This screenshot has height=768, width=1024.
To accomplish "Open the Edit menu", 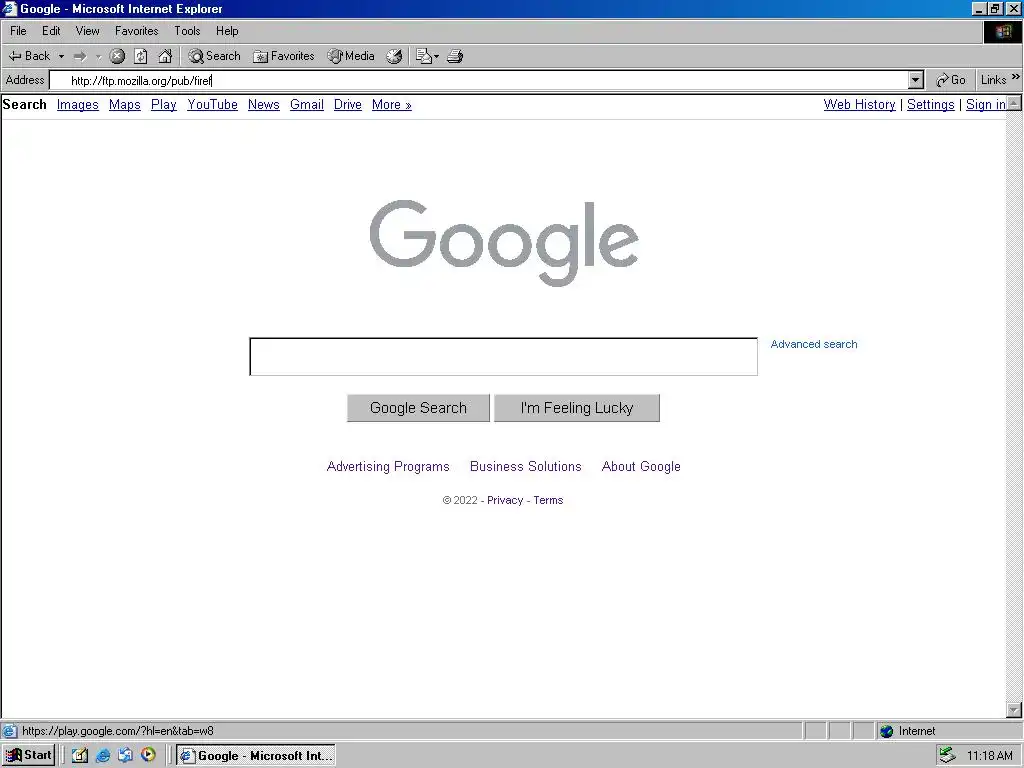I will [x=51, y=31].
